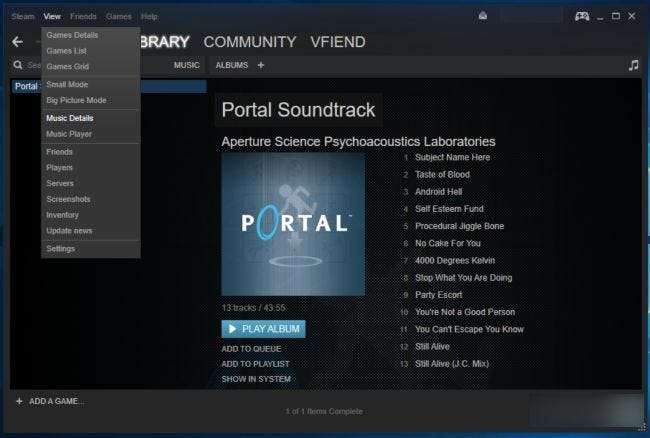Open the LIBRARY tab
Screen dimensions: 650x438
tap(165, 42)
